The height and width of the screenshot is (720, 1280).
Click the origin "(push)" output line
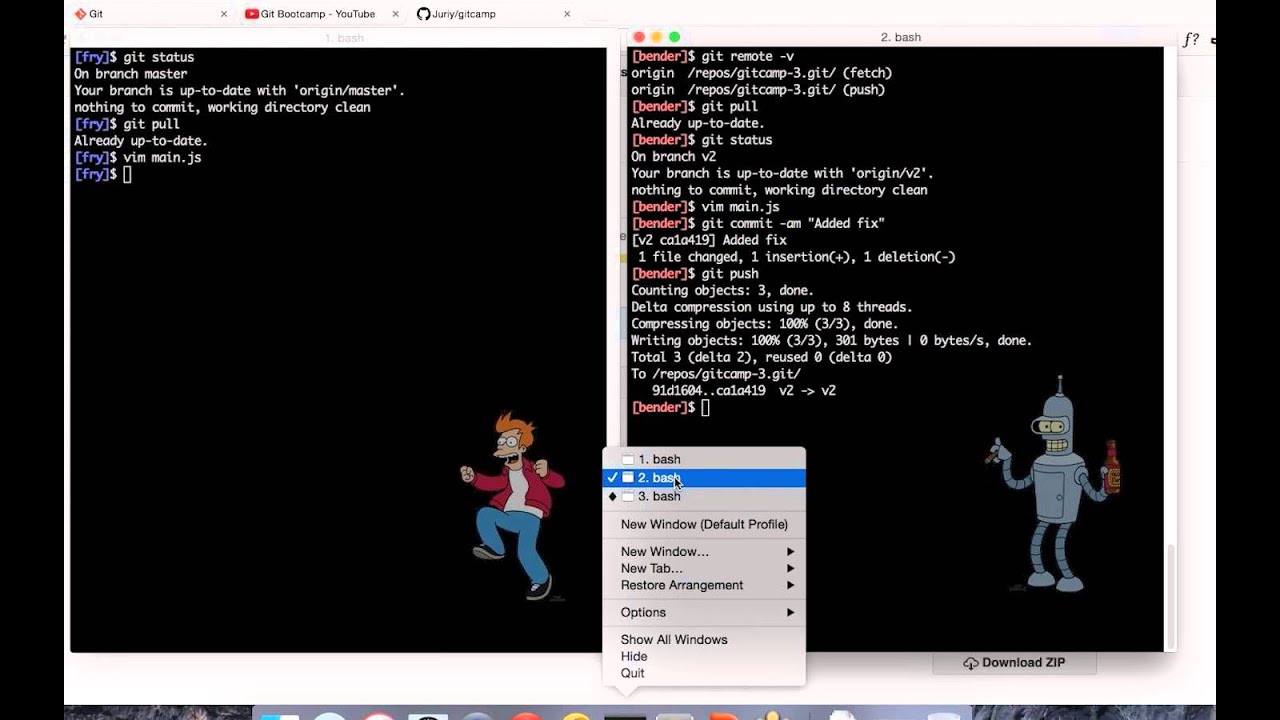click(758, 90)
